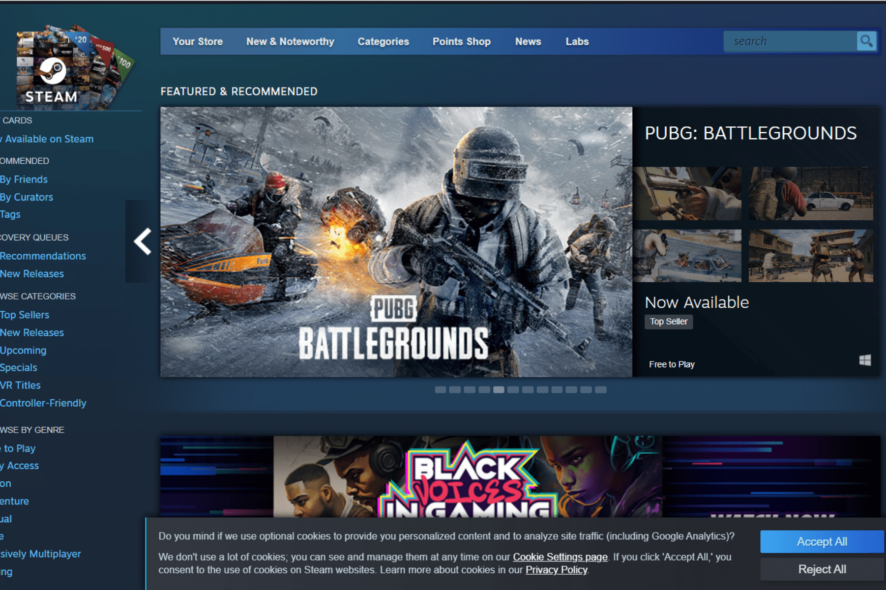Open recommended Tags link

click(10, 214)
